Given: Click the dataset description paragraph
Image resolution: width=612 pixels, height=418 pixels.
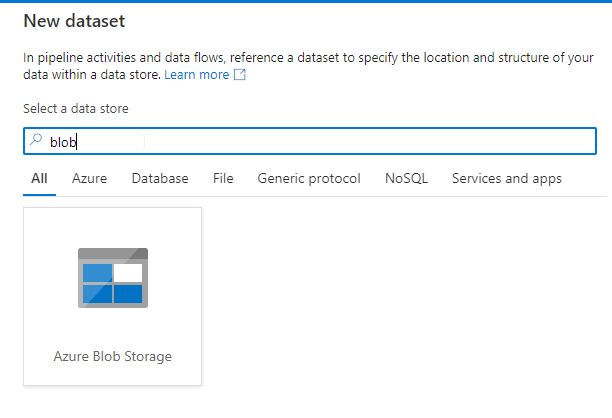Looking at the screenshot, I should click(x=300, y=58).
